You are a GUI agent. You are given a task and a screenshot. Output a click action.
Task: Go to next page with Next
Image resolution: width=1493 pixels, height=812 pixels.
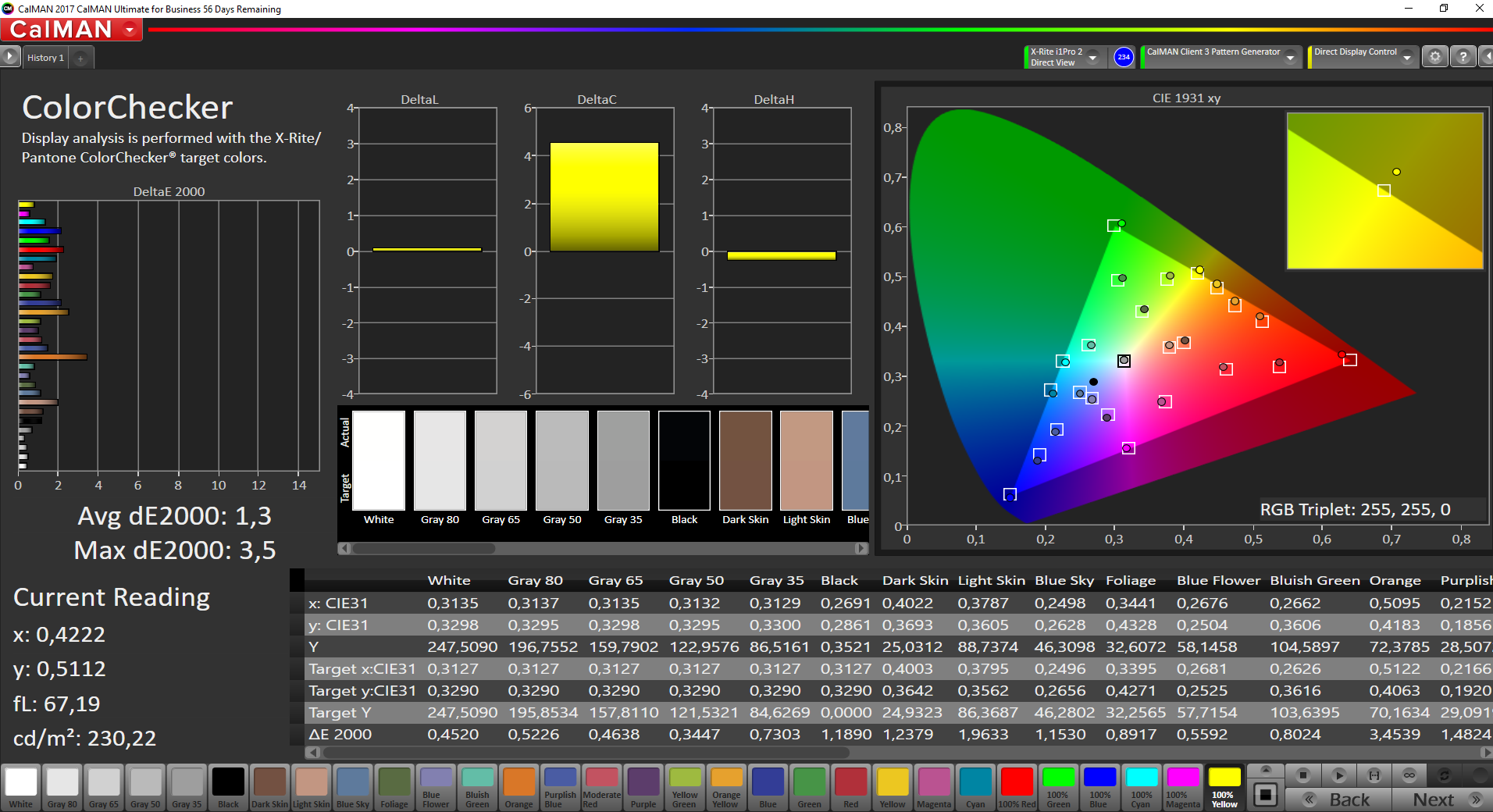1442,800
